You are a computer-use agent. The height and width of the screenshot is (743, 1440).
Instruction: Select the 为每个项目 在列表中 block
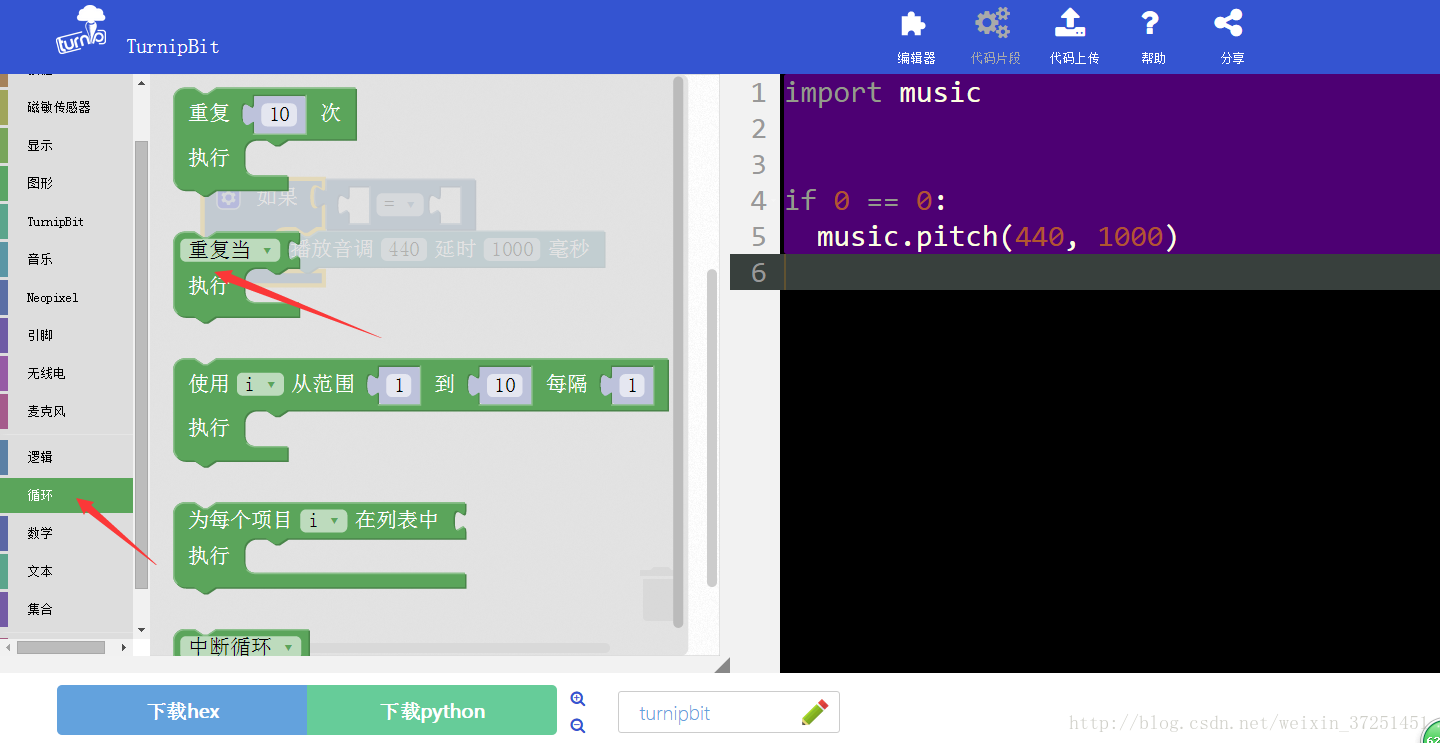point(320,548)
